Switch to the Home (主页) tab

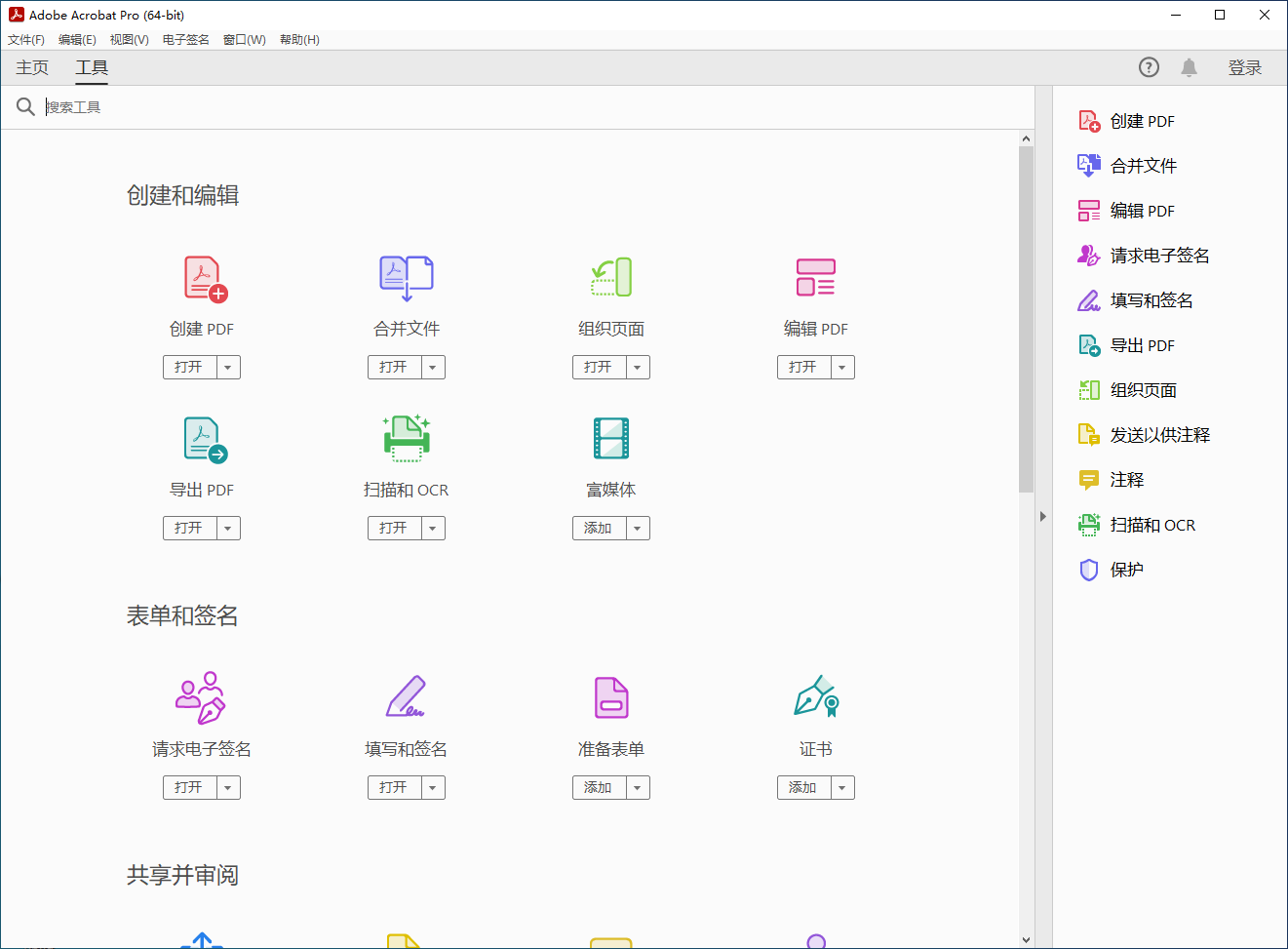click(32, 67)
